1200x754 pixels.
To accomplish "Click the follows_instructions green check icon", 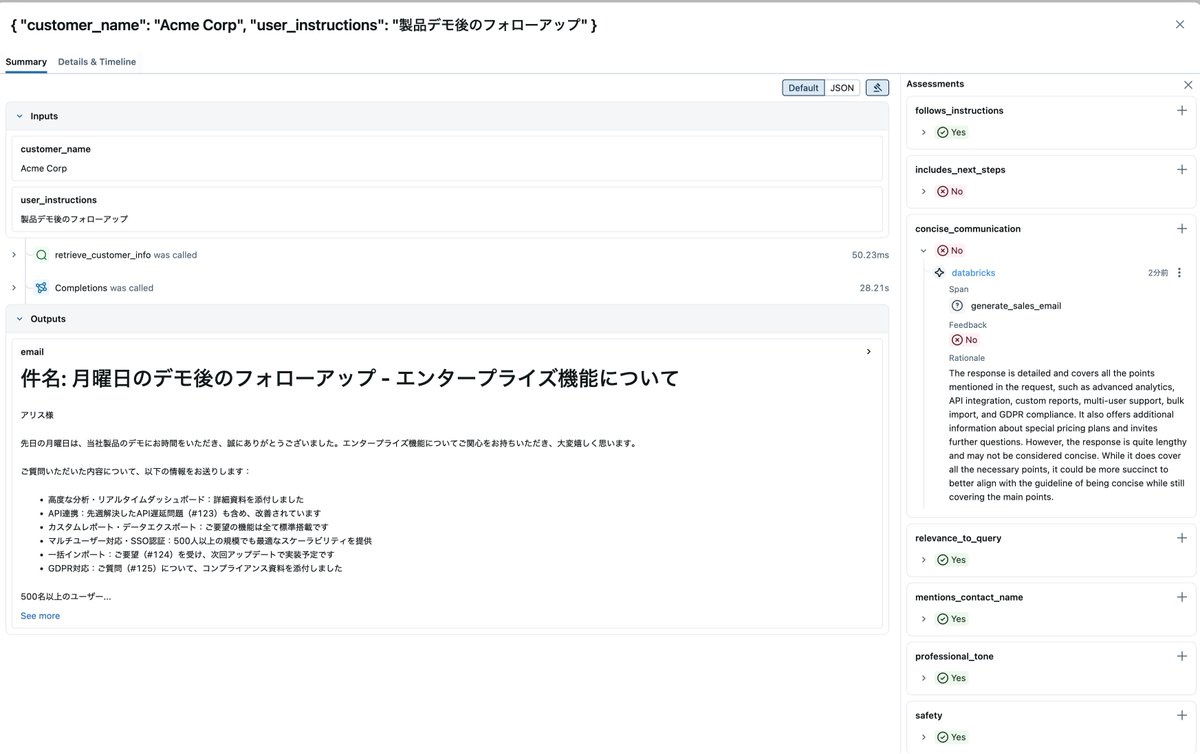I will [942, 132].
